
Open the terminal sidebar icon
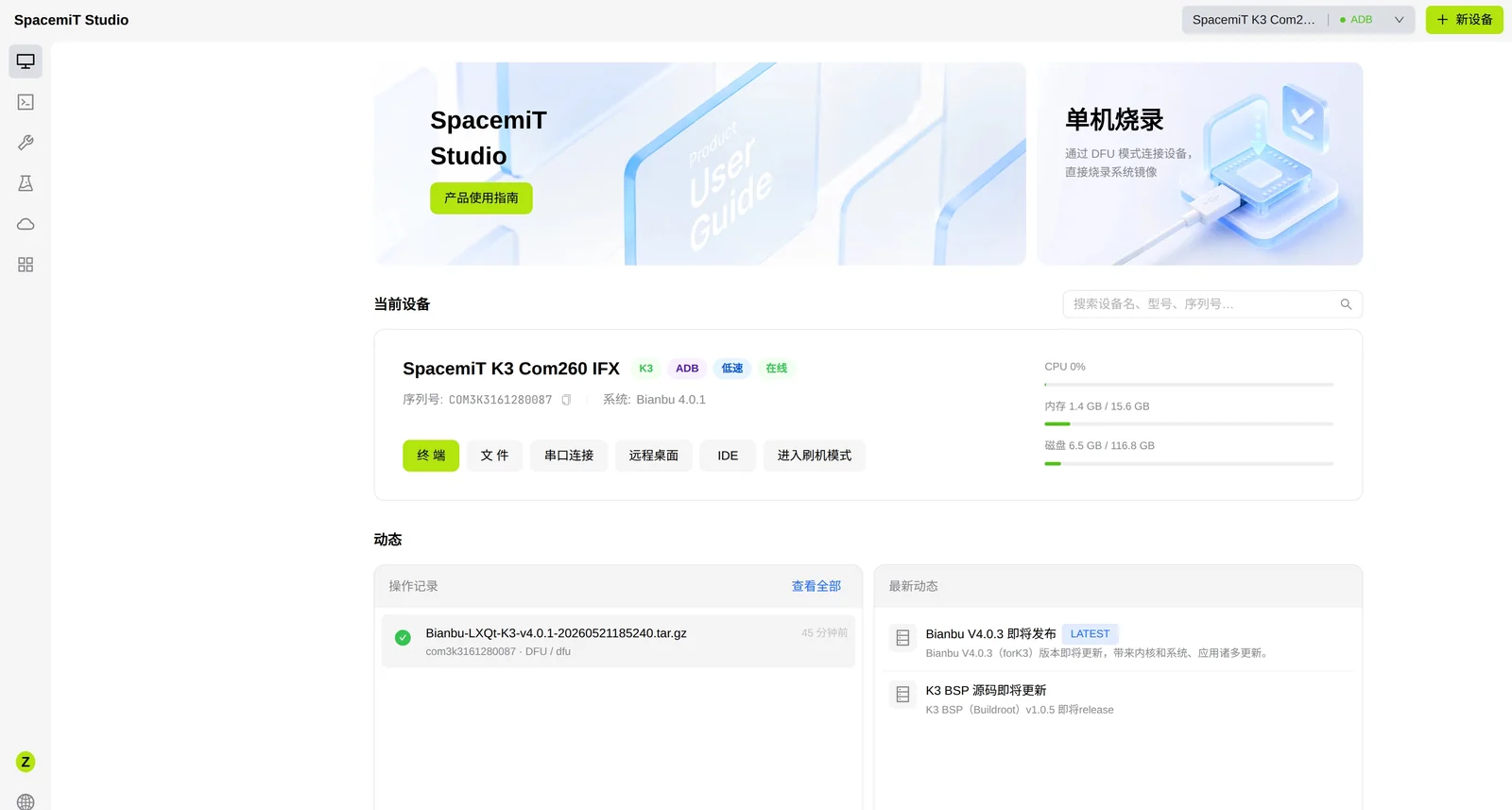click(x=26, y=102)
